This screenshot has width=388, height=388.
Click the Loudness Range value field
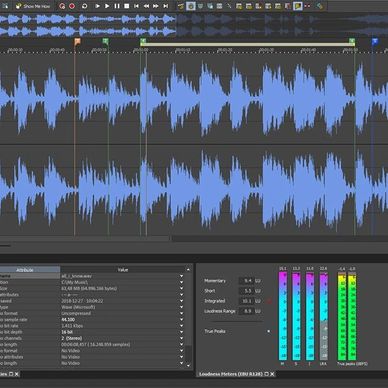tap(246, 311)
